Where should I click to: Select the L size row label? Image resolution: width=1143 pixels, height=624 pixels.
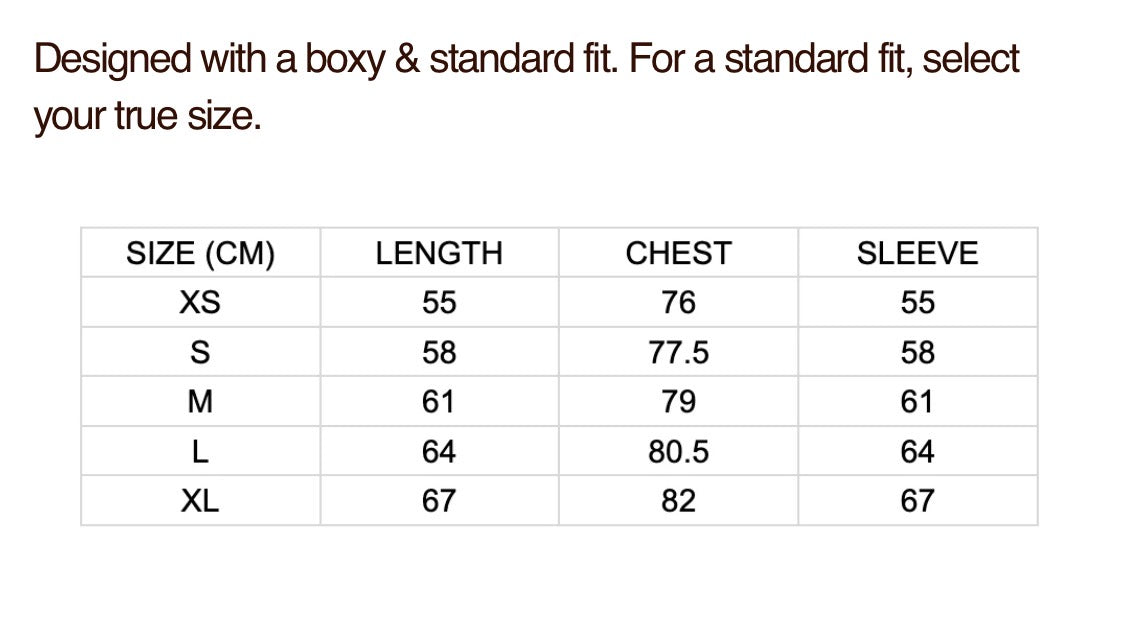200,451
